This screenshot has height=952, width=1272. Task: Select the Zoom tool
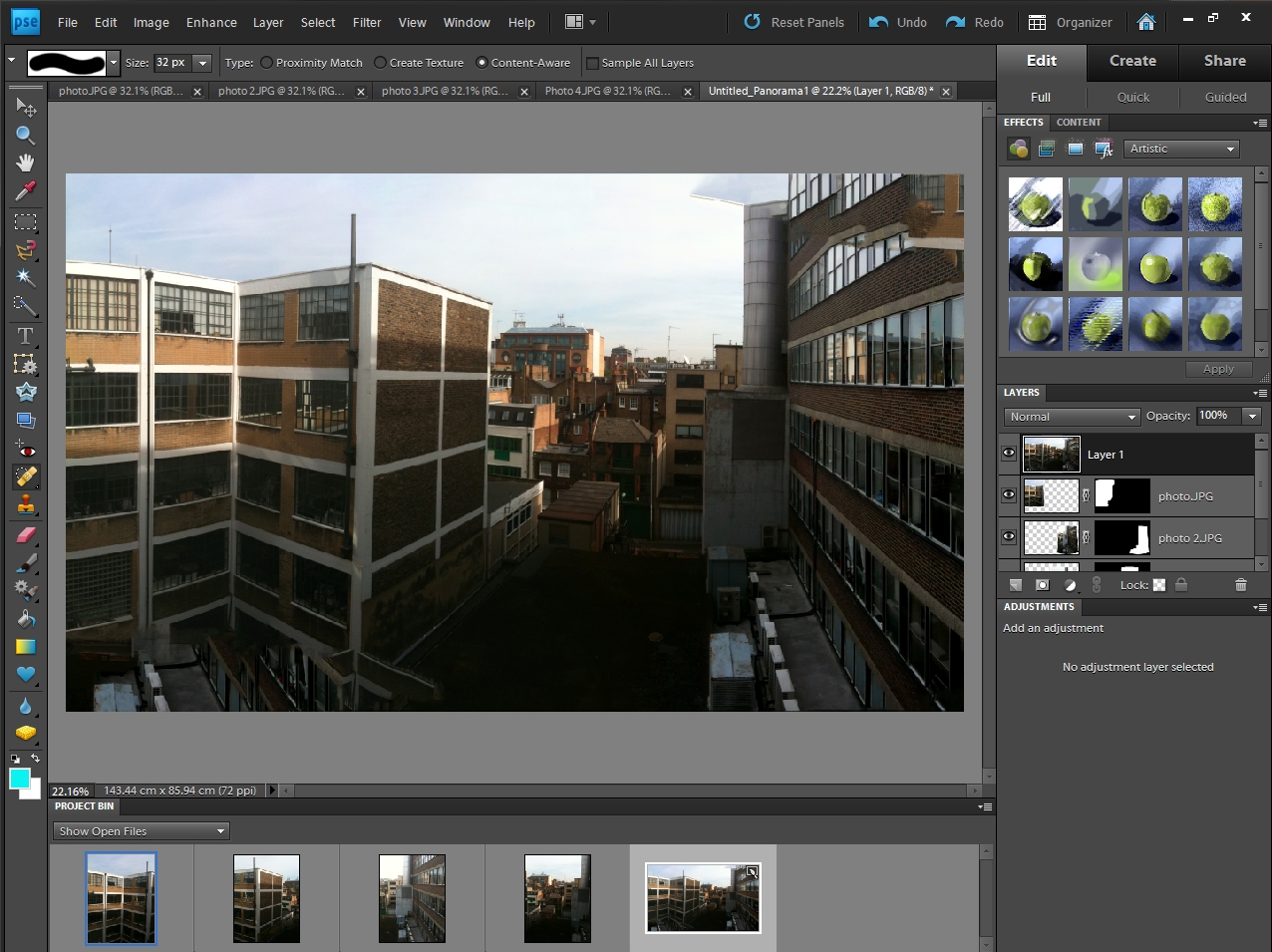click(25, 135)
